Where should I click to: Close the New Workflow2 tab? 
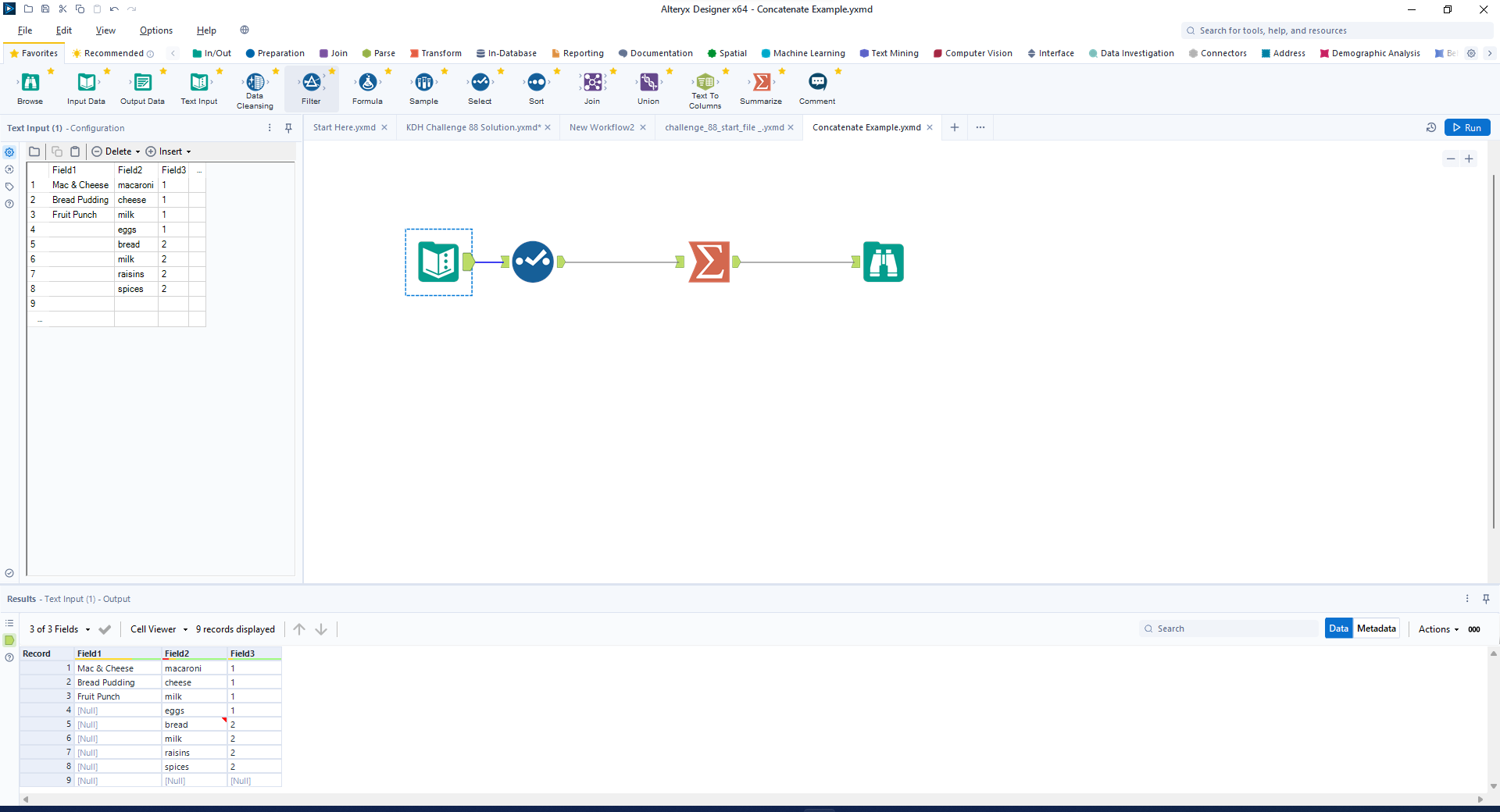coord(643,128)
